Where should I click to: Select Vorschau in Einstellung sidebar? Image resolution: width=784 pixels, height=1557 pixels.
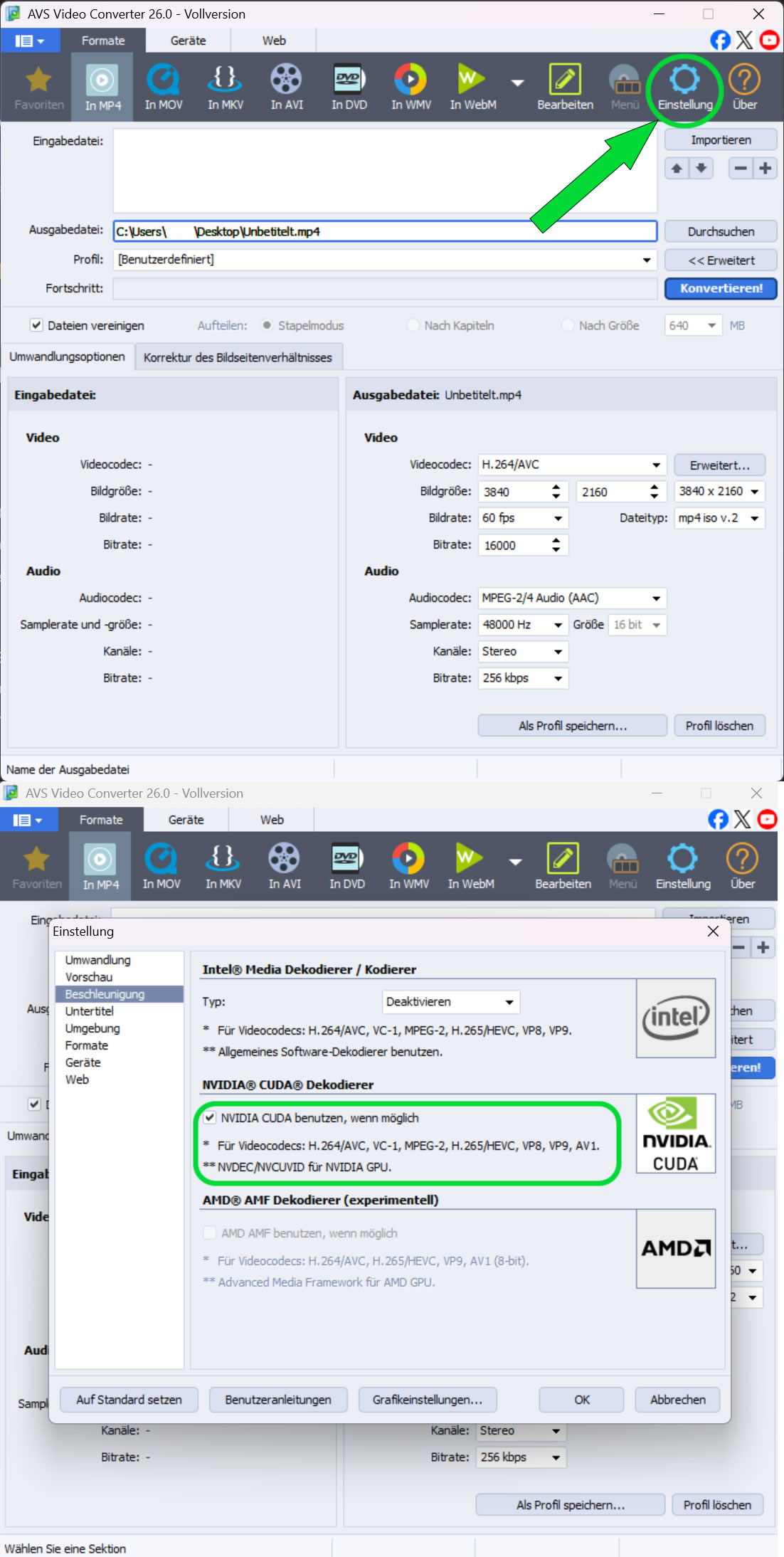(89, 977)
